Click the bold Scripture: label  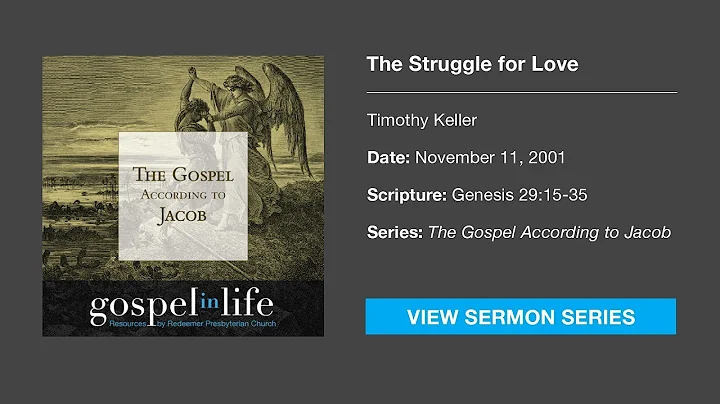click(404, 195)
